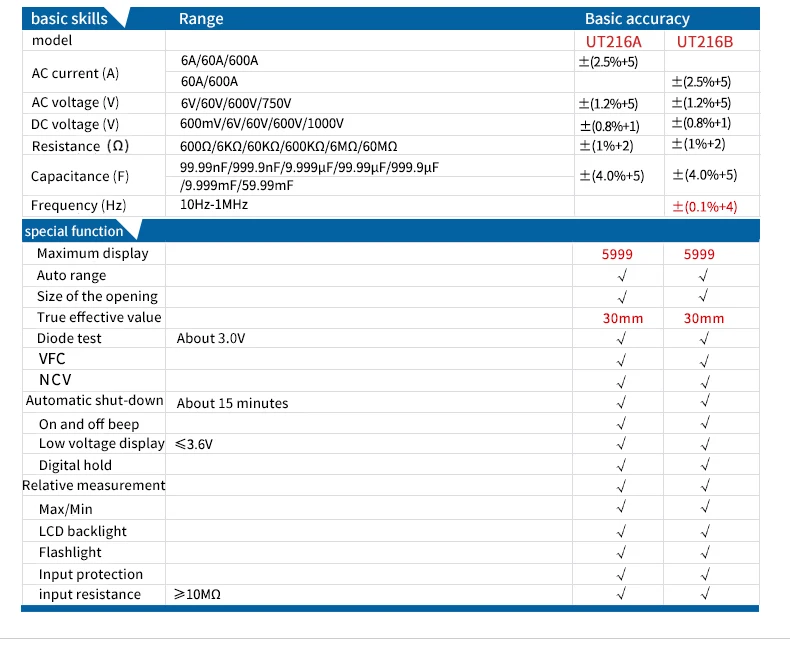Screen dimensions: 790x648
Task: Click the 'About 15 minutes' shut-down value
Action: [232, 403]
